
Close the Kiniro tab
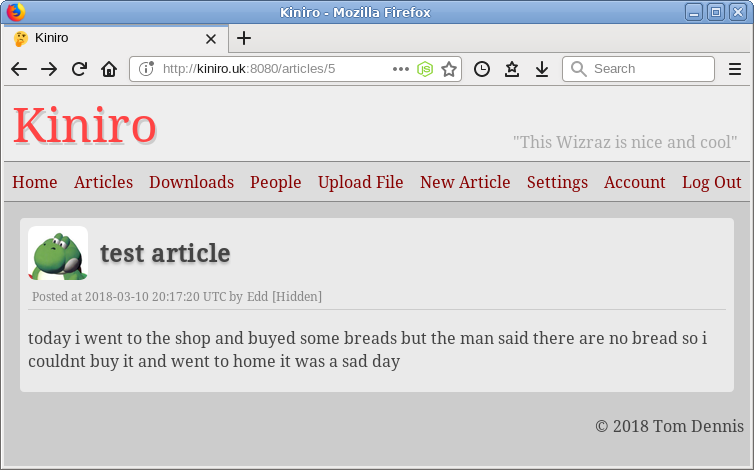pyautogui.click(x=211, y=38)
